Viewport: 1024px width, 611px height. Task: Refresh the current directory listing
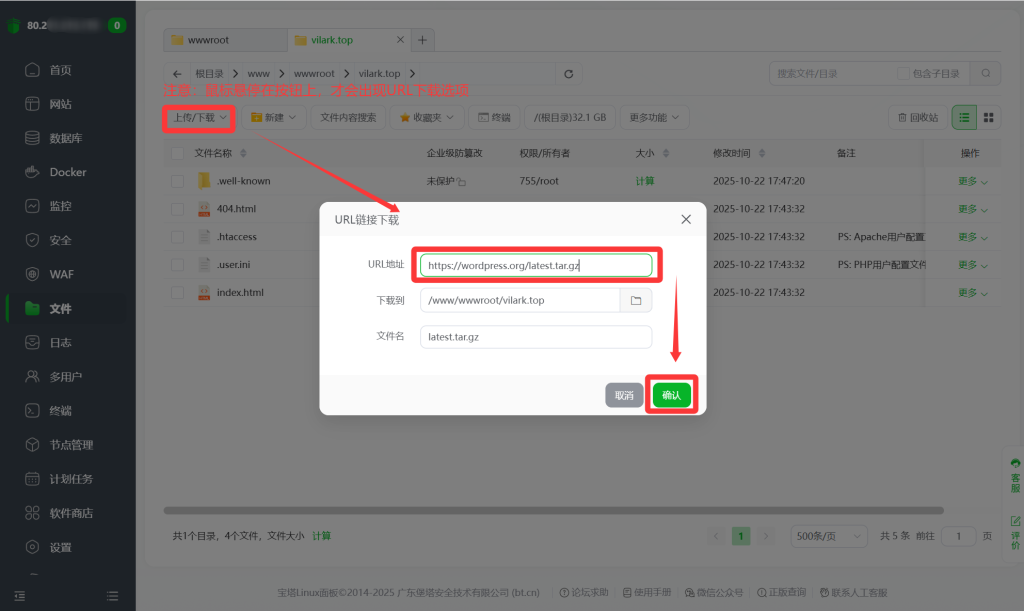coord(568,73)
